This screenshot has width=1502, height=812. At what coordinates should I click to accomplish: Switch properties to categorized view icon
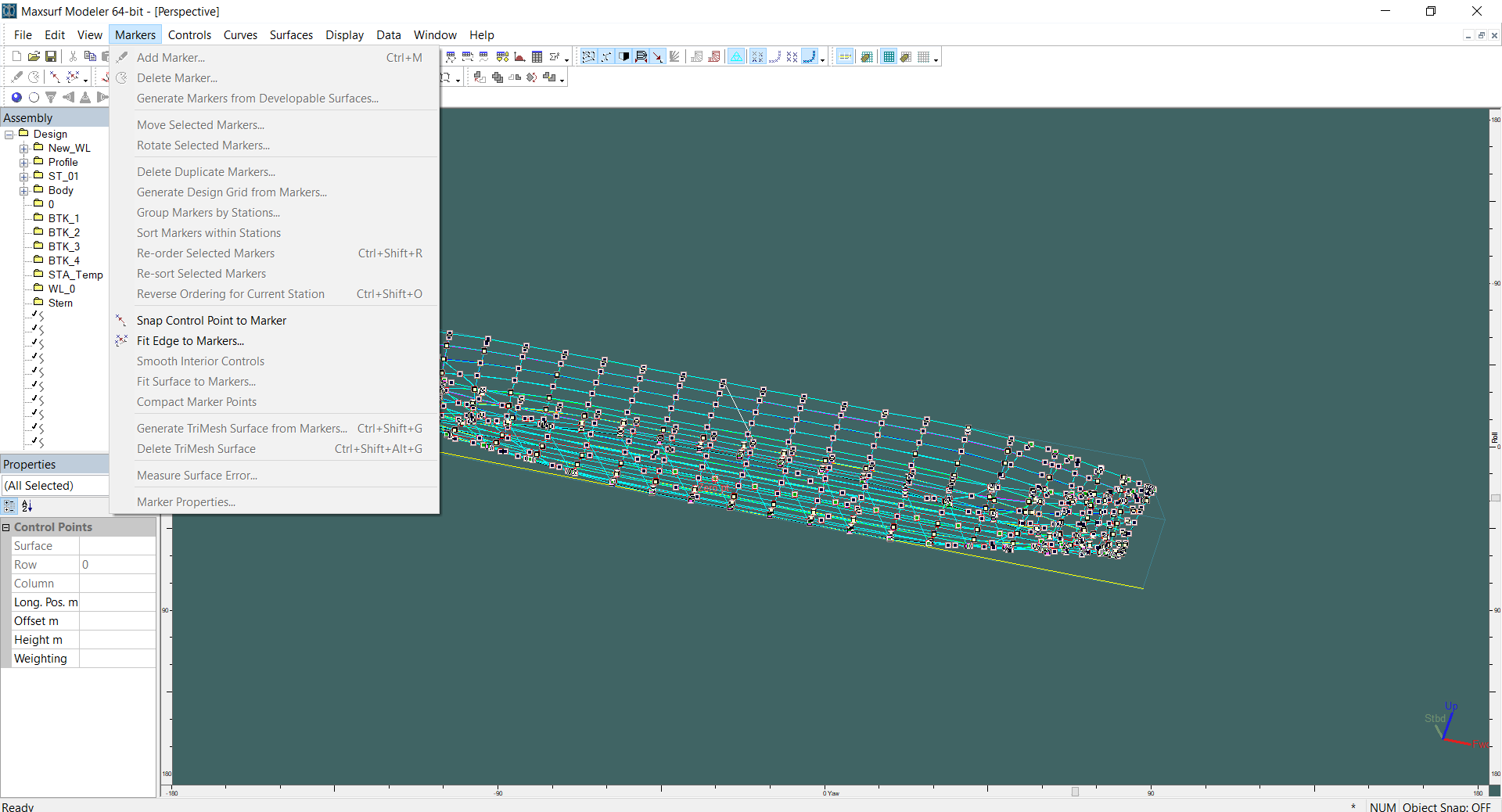point(10,506)
